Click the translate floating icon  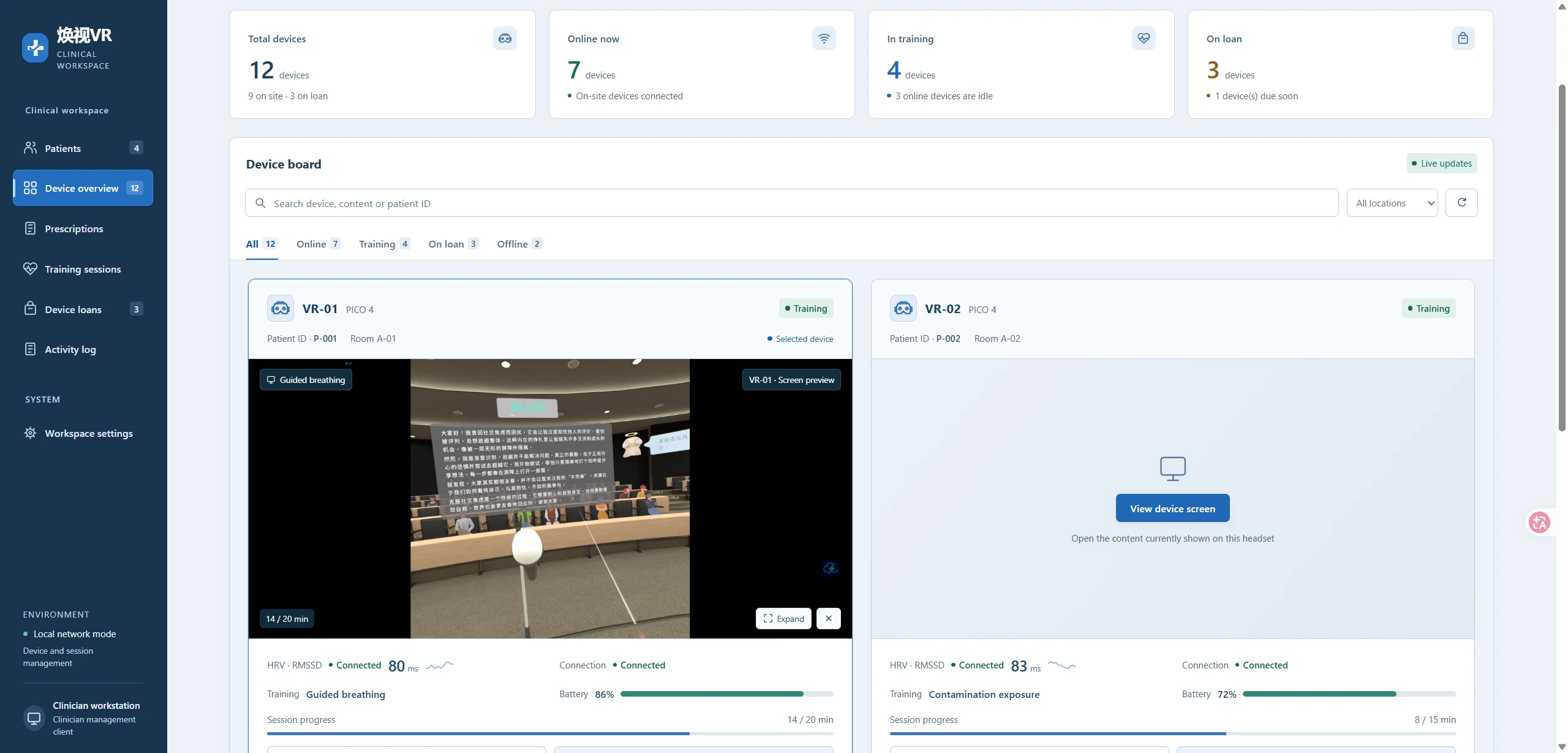tap(1539, 523)
